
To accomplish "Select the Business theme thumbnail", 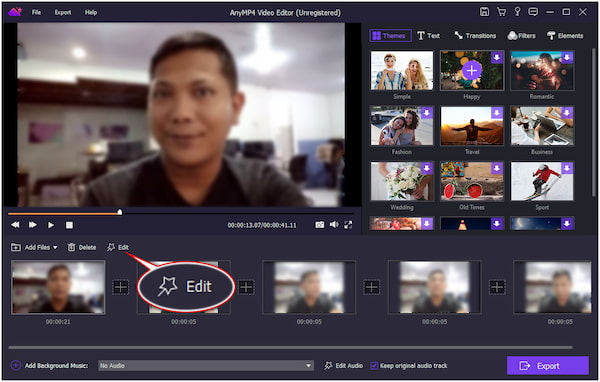I will pyautogui.click(x=542, y=126).
